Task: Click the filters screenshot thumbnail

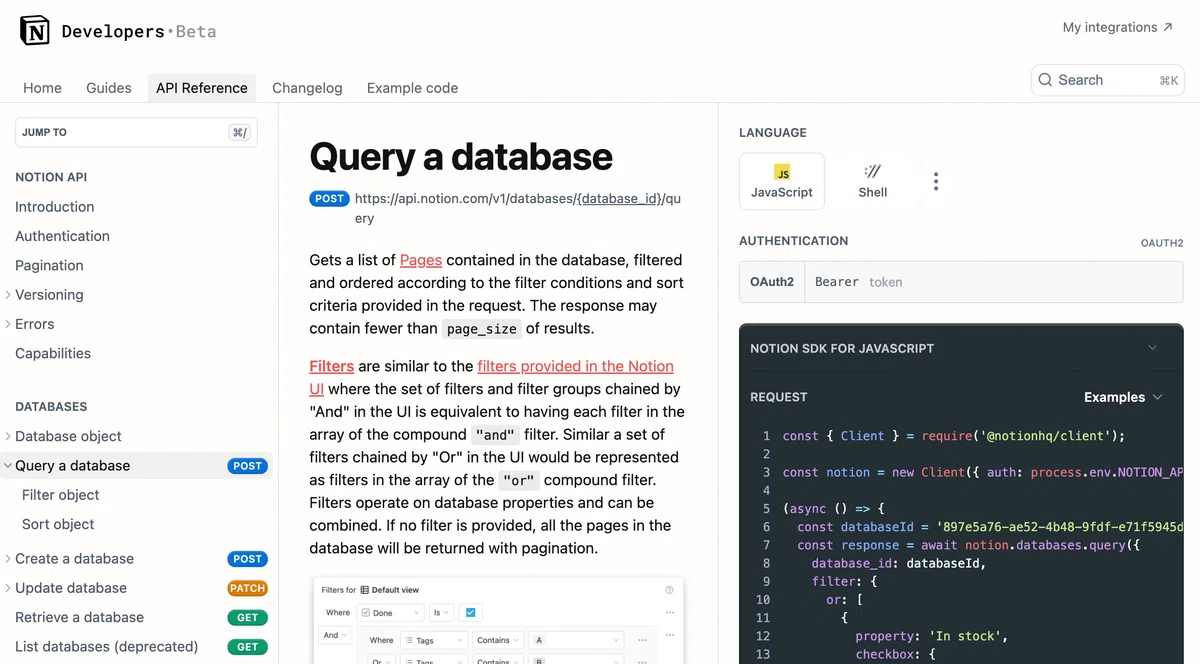Action: (498, 620)
